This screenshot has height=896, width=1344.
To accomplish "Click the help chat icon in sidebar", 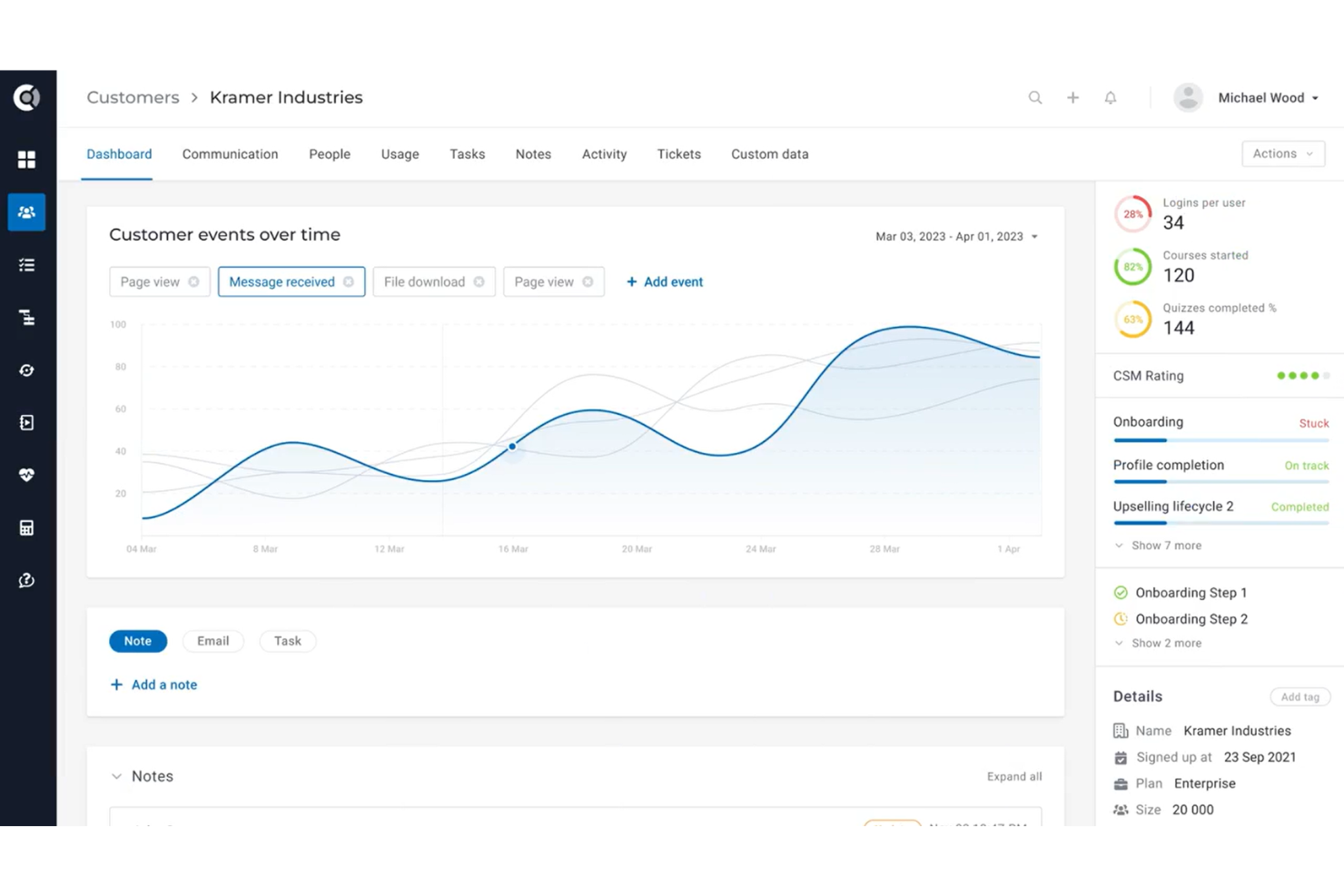I will (26, 579).
